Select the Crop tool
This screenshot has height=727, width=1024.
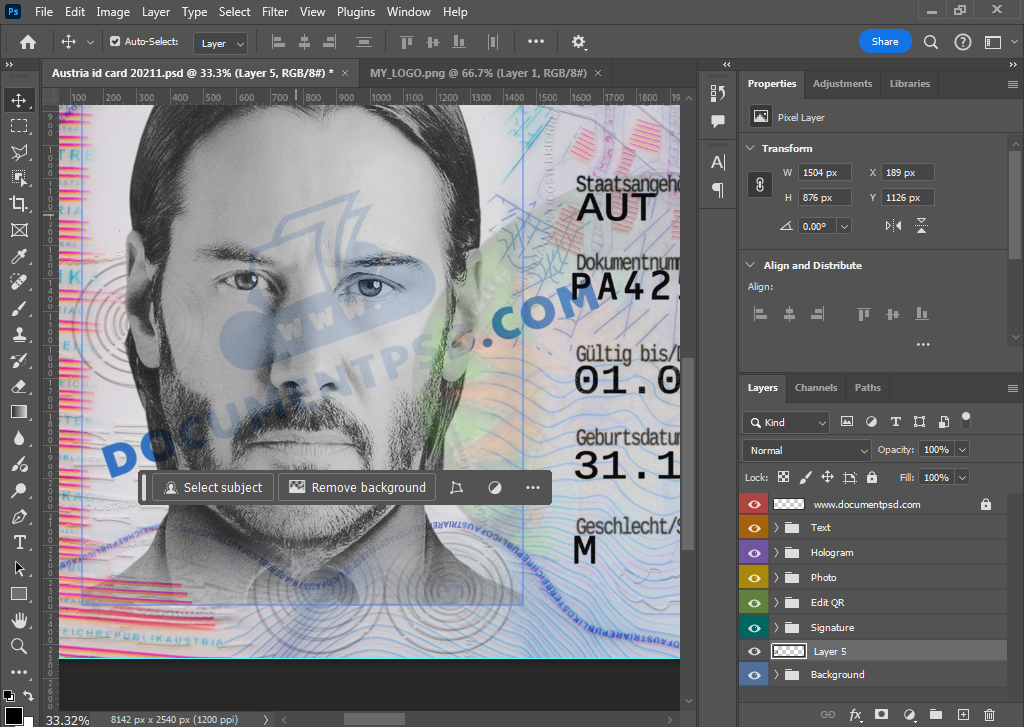pyautogui.click(x=19, y=204)
